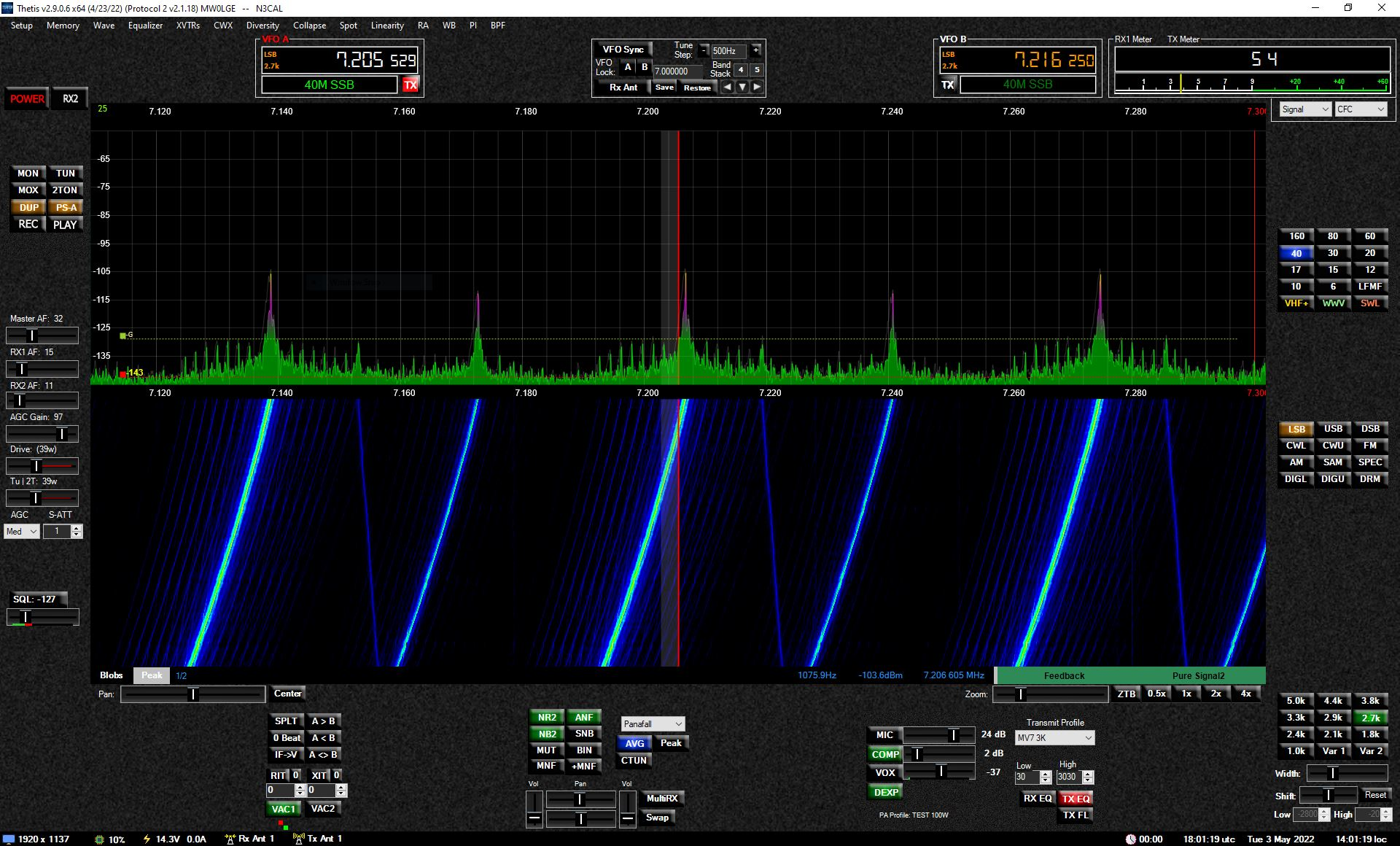Open the Equalizer menu

tap(145, 26)
